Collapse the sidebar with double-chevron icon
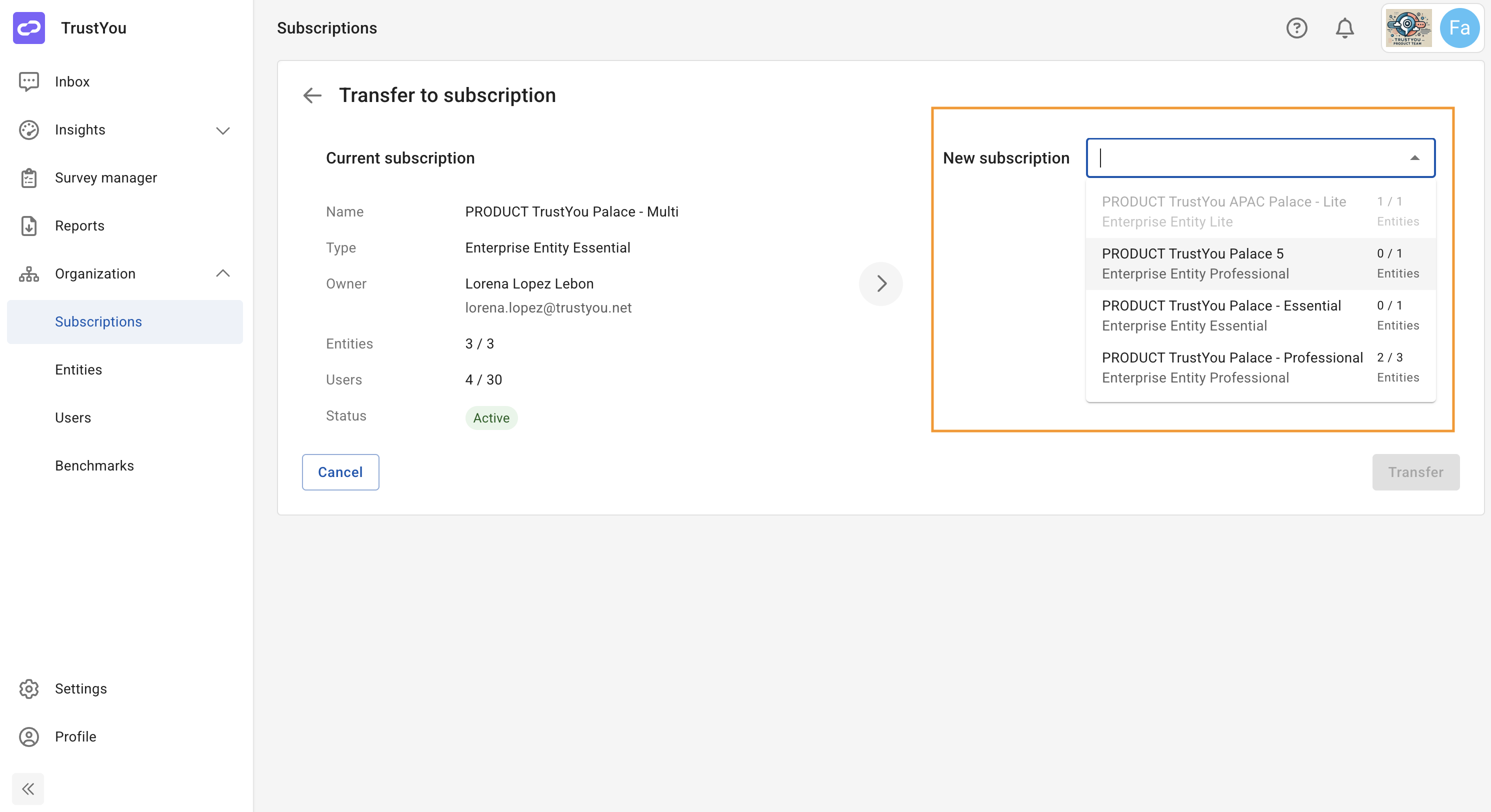This screenshot has width=1491, height=812. click(28, 789)
